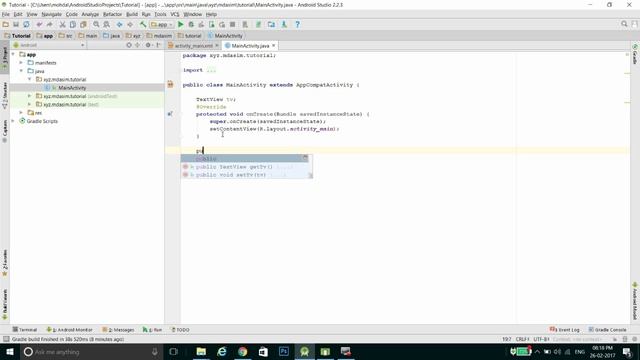Open the Android Monitor tool window
The image size is (640, 360).
pyautogui.click(x=69, y=329)
